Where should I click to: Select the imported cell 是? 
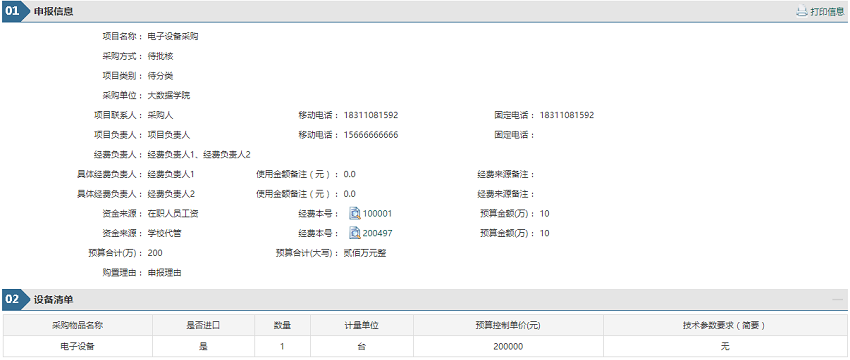203,346
